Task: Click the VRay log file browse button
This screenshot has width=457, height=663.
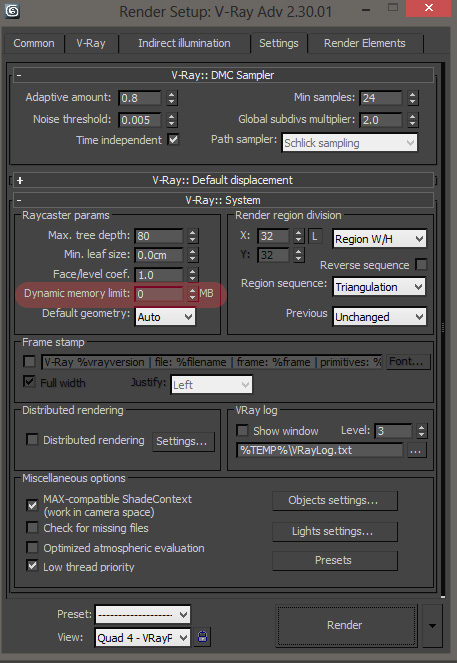Action: [416, 451]
